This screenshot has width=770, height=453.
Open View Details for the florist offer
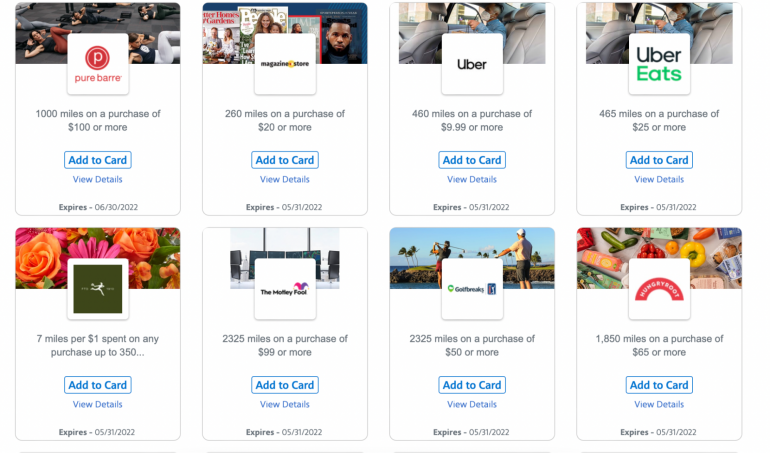(x=98, y=405)
